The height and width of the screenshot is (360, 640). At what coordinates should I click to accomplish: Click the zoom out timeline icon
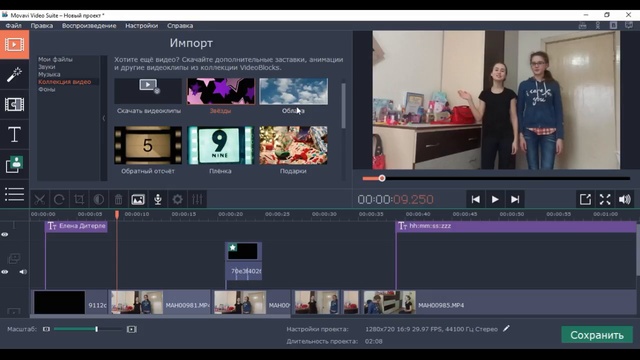coord(46,329)
